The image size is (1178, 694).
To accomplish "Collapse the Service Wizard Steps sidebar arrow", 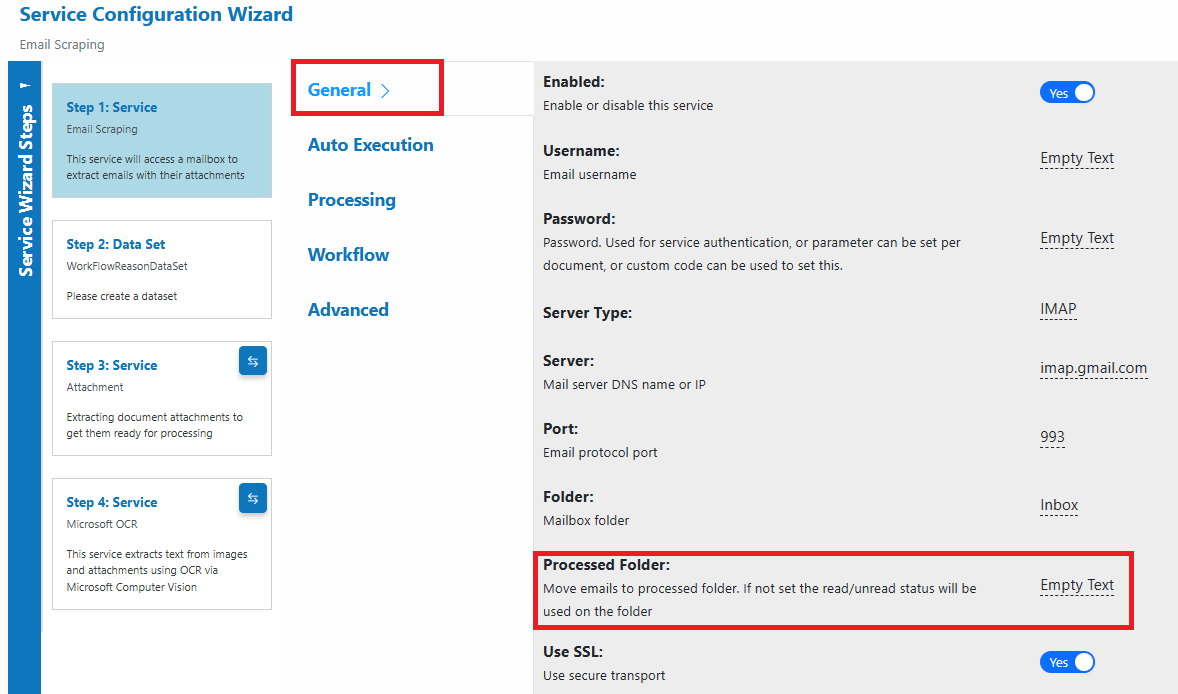I will point(25,85).
